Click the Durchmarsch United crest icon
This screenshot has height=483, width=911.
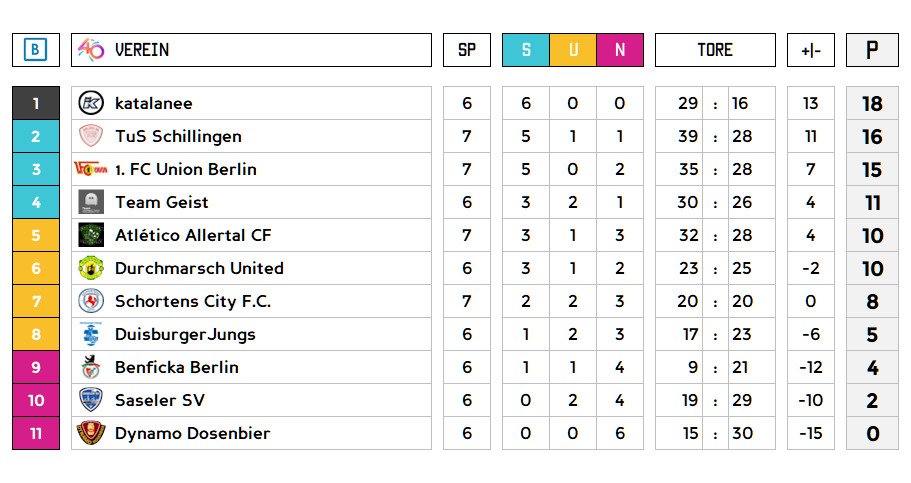pyautogui.click(x=91, y=268)
